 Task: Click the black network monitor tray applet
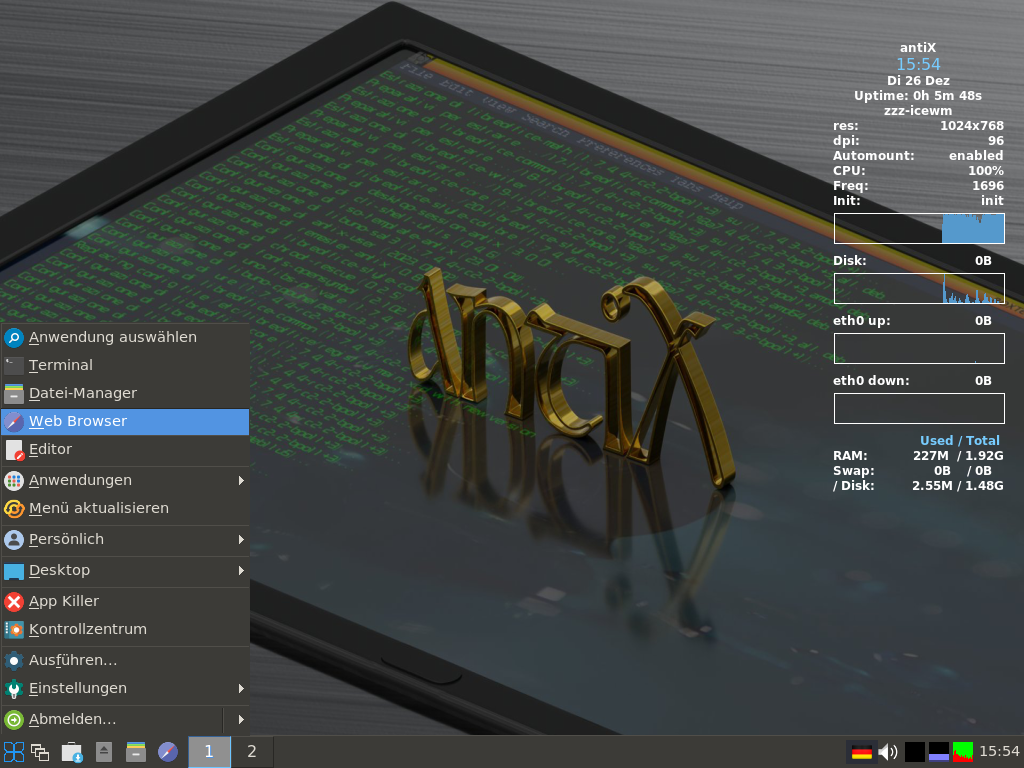pos(914,752)
